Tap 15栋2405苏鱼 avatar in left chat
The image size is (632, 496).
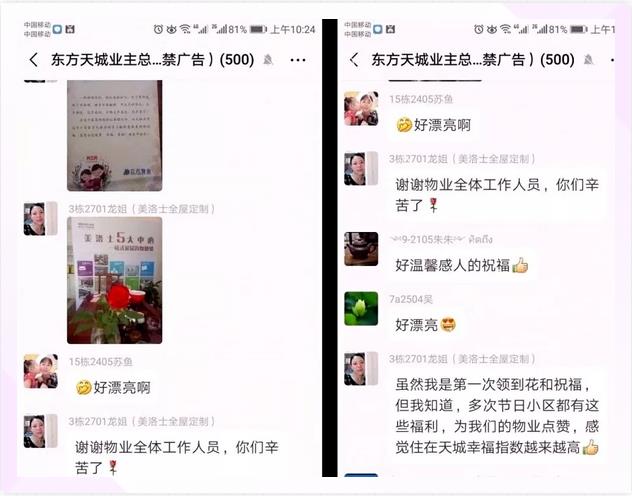41,371
